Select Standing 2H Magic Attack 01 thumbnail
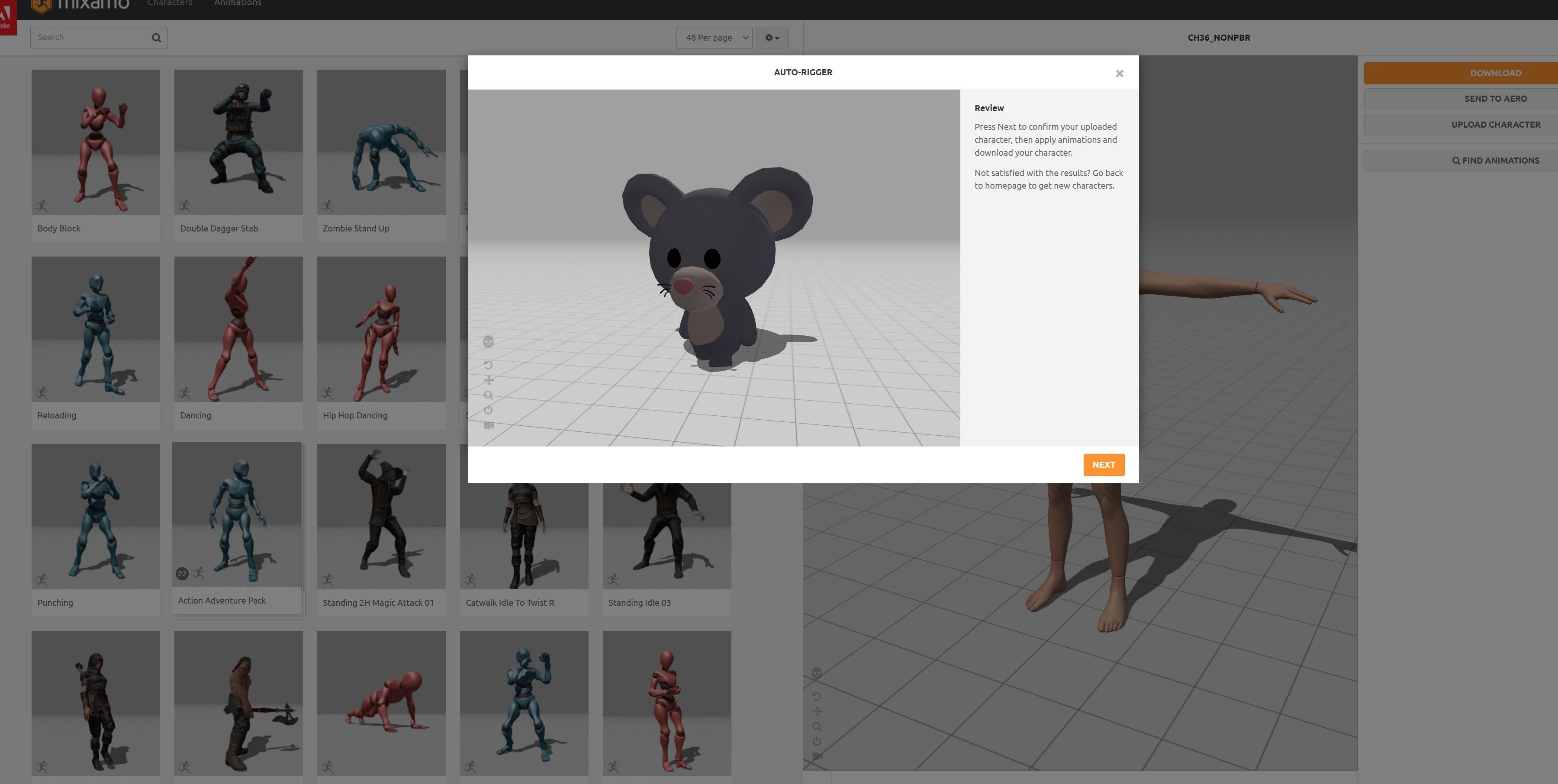Screen dimensions: 1558x784 coord(381,517)
